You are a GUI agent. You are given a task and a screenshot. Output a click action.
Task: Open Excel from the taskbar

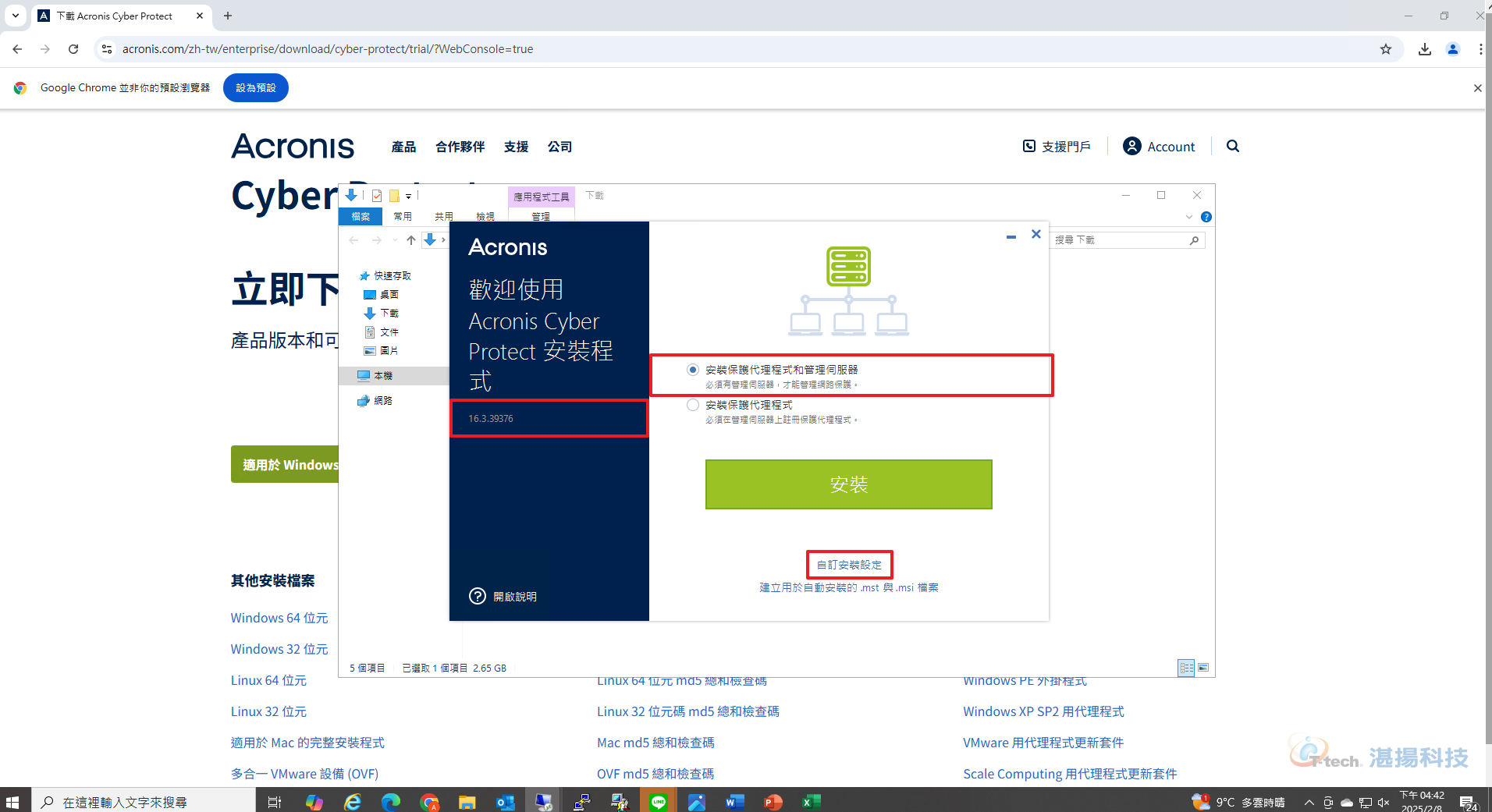pyautogui.click(x=811, y=801)
